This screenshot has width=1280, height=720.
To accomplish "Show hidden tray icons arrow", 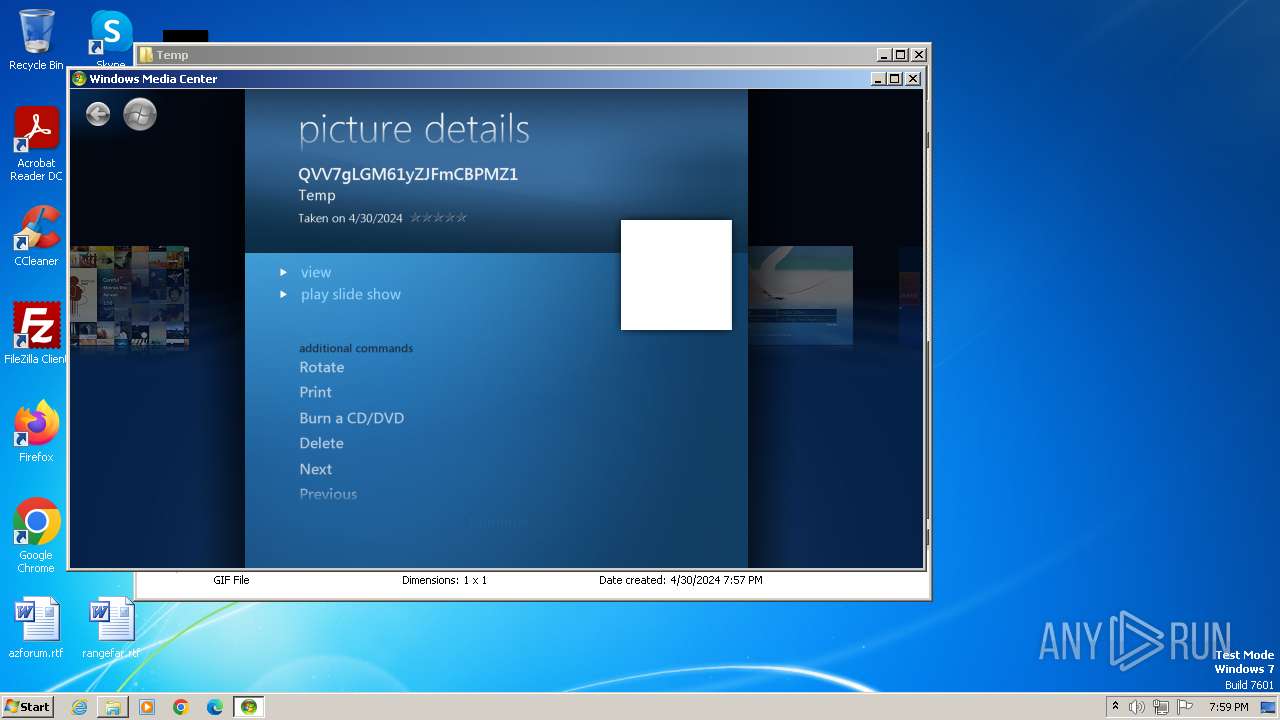I will 1115,707.
